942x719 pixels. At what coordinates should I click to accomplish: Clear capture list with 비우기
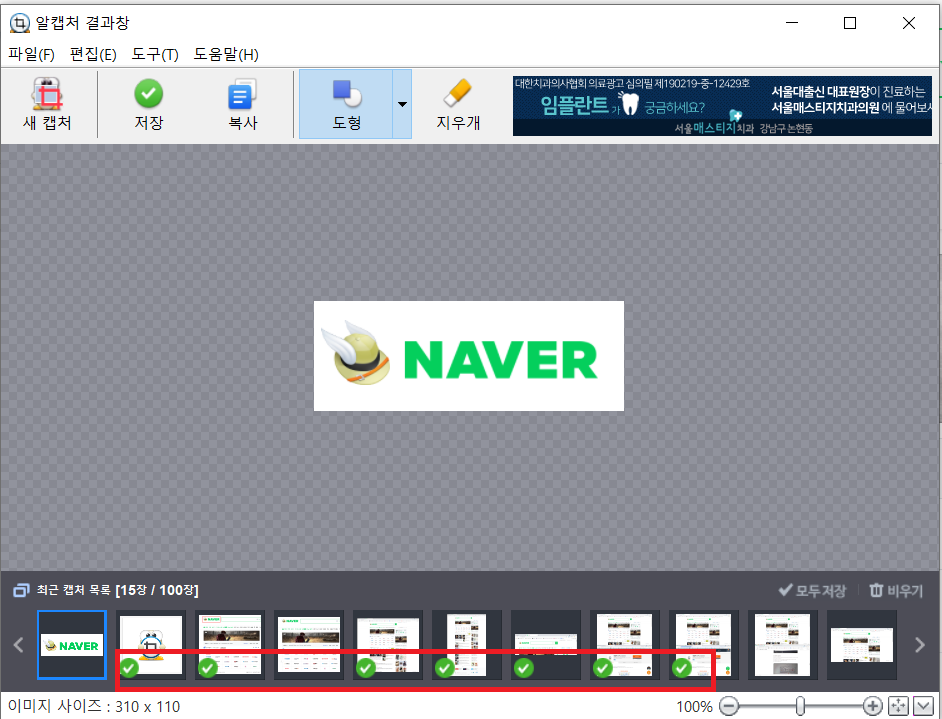coord(896,590)
